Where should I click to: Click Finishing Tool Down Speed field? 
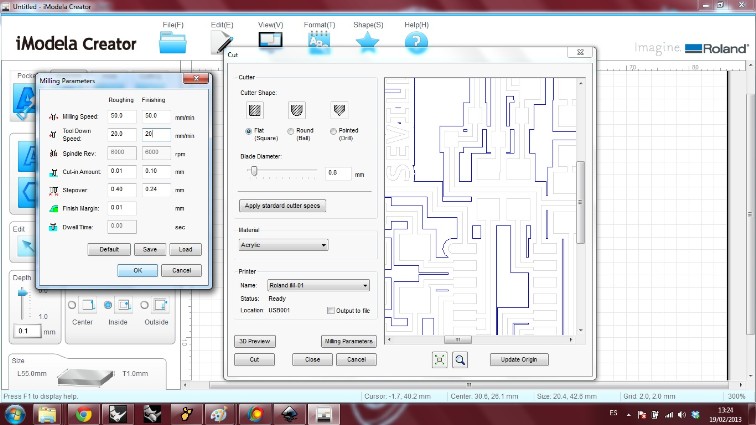(156, 134)
